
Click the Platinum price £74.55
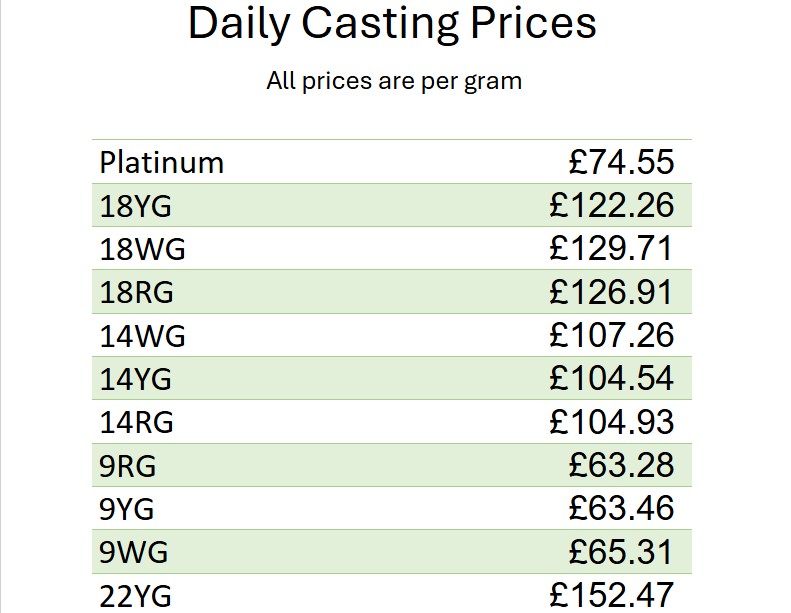tap(621, 162)
